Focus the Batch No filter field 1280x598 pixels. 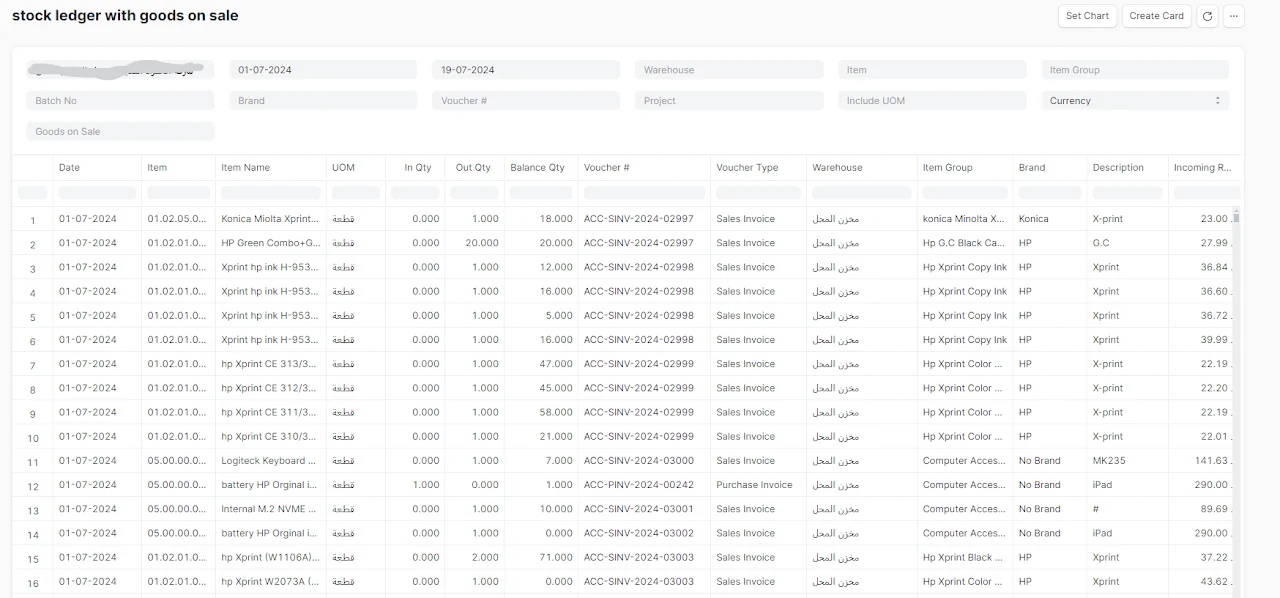(x=120, y=101)
